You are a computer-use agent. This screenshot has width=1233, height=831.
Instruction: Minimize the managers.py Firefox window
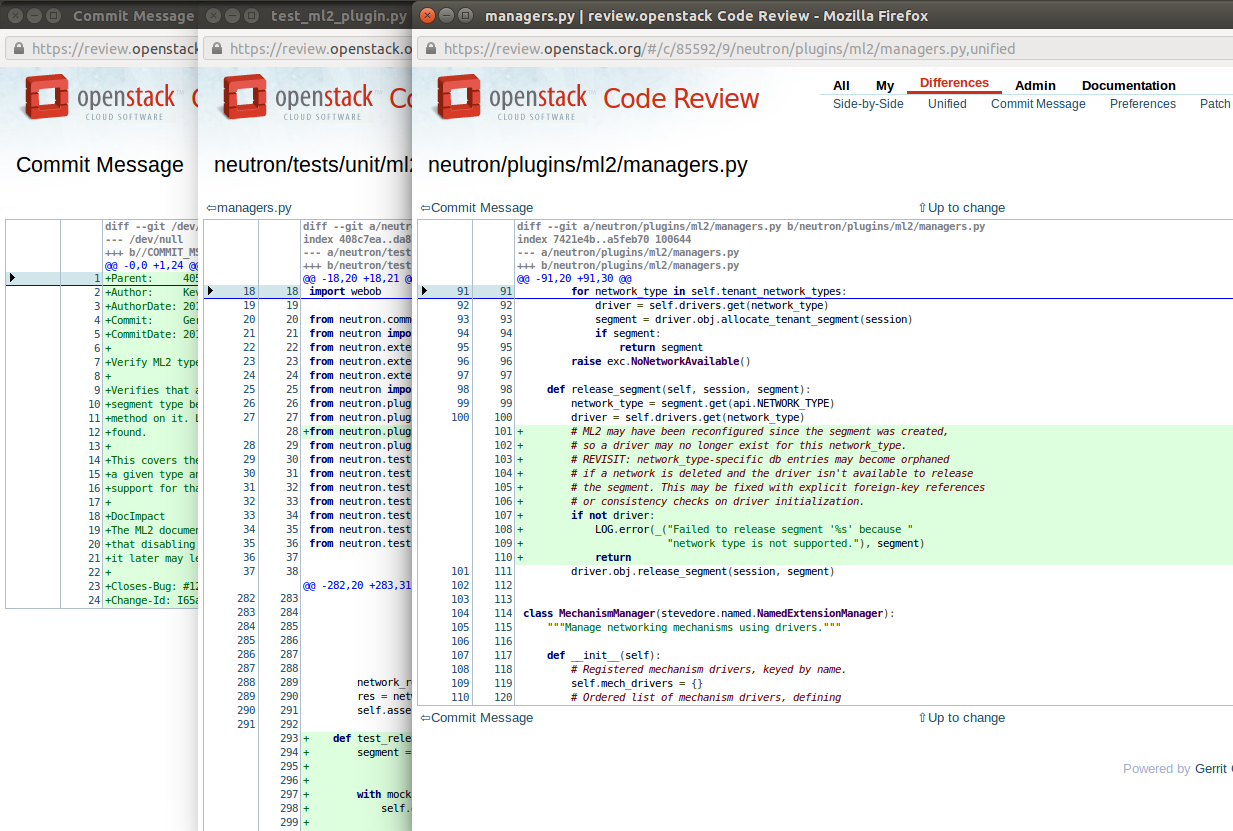point(447,16)
